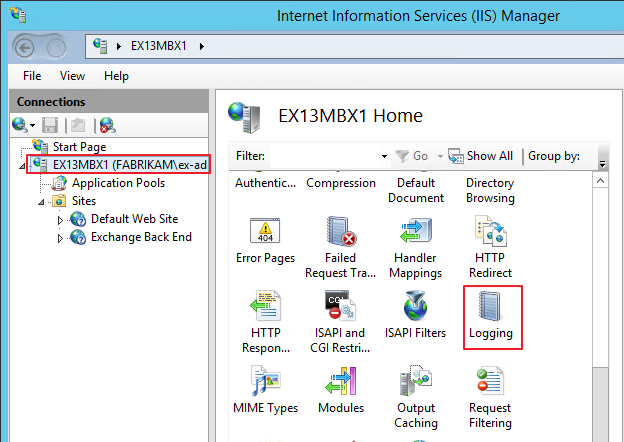The width and height of the screenshot is (624, 442).
Task: Select the Application Pools tree item
Action: pos(118,183)
